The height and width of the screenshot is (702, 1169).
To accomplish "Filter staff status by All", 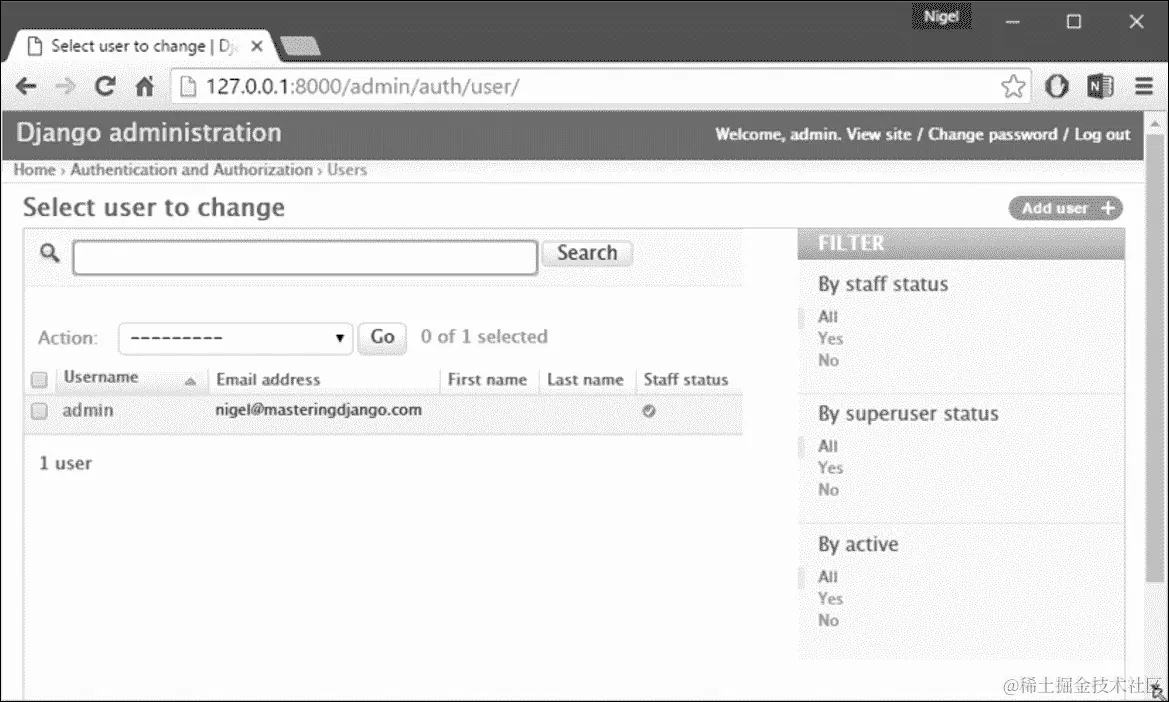I will [x=828, y=317].
